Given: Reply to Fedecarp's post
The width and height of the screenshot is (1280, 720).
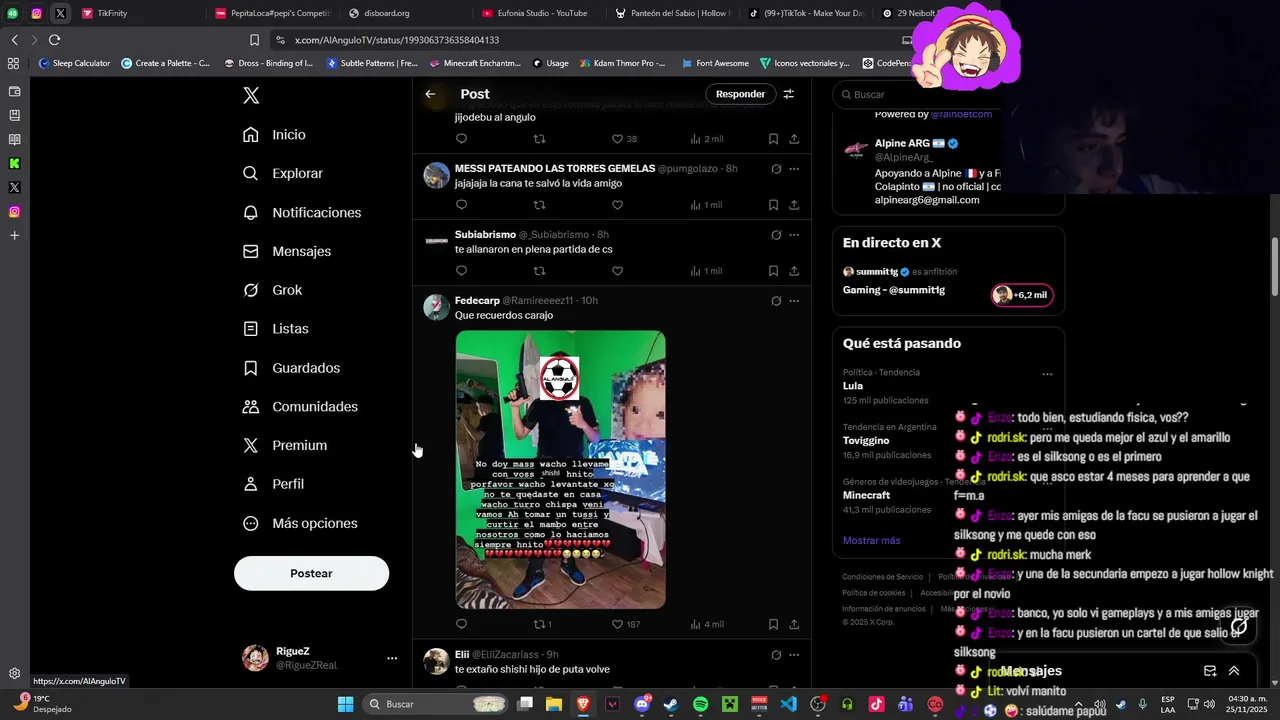Looking at the screenshot, I should (461, 624).
